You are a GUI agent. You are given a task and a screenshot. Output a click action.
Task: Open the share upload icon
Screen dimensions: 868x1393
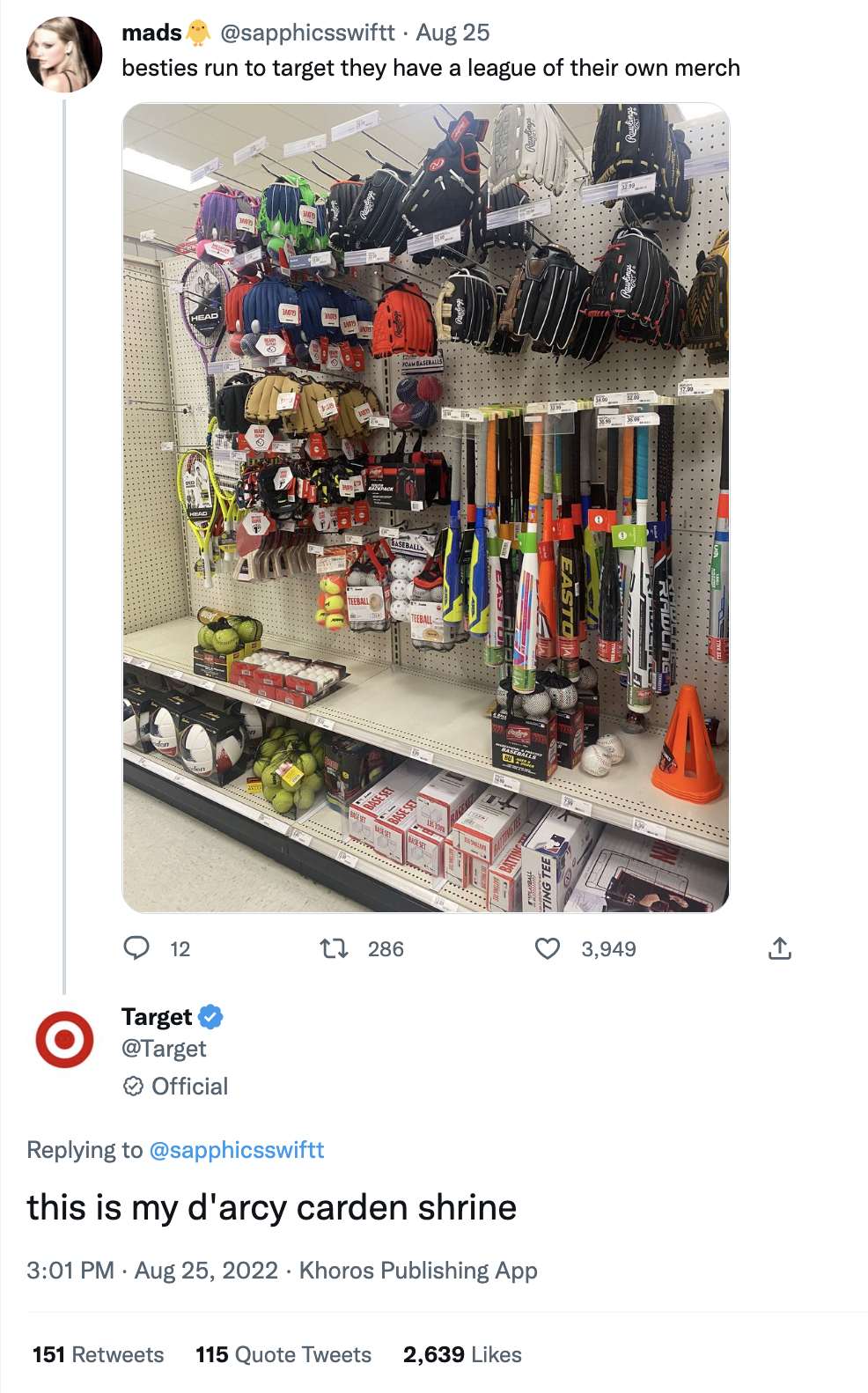780,948
